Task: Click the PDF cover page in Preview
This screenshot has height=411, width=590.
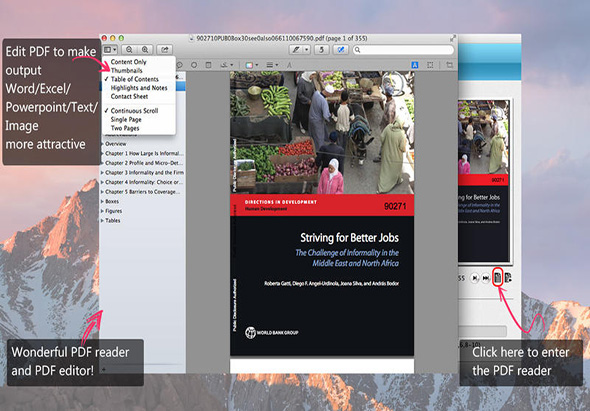Action: (x=322, y=213)
